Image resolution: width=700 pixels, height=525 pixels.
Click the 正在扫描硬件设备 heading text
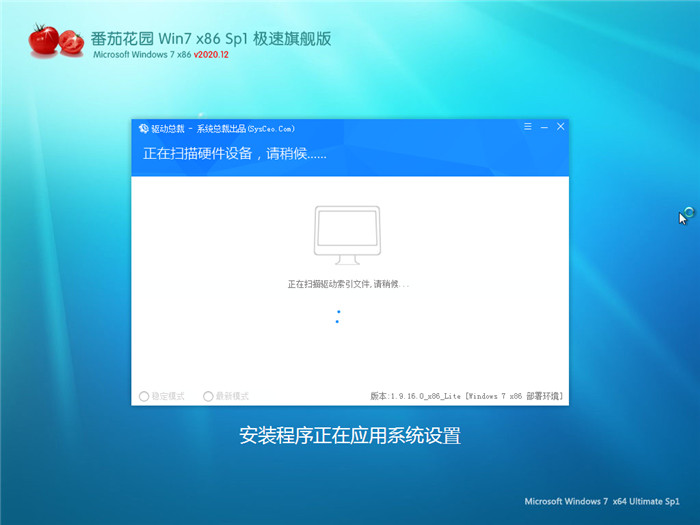[235, 154]
